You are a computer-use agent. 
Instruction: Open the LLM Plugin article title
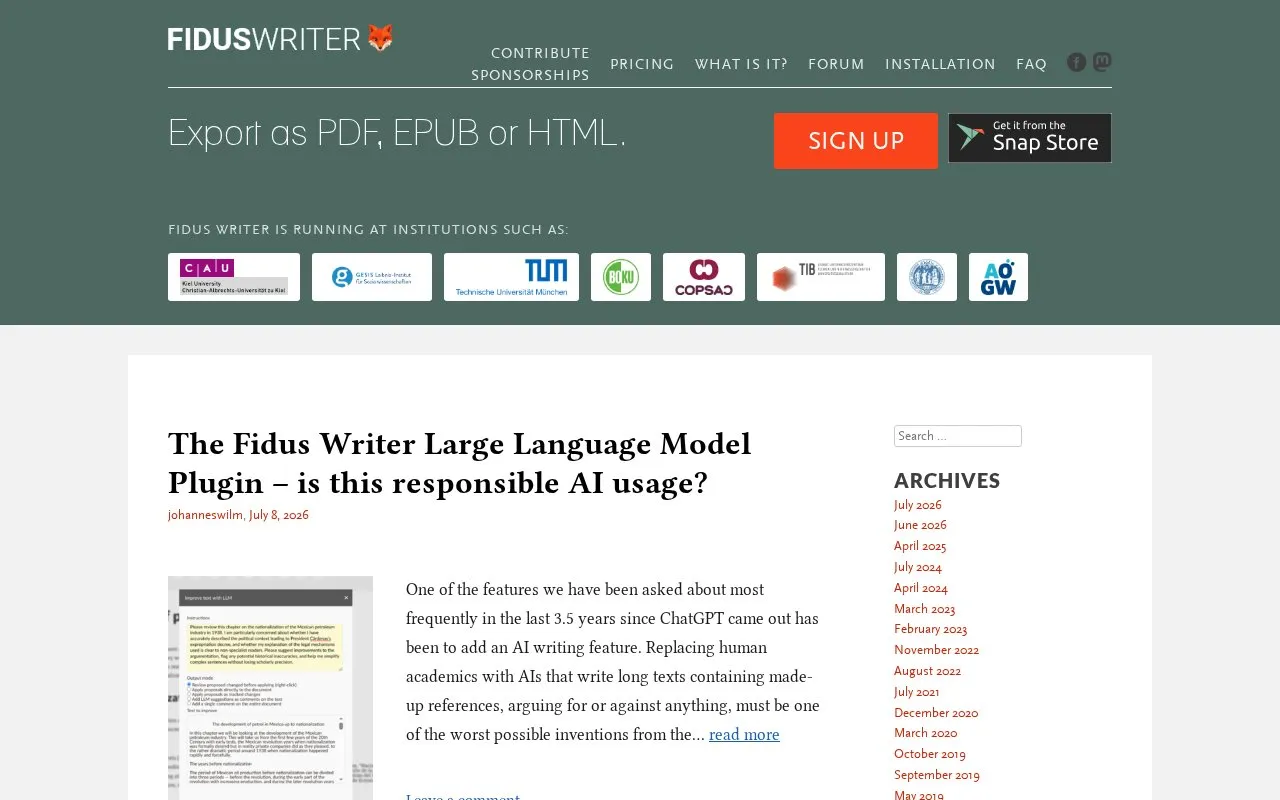click(460, 463)
